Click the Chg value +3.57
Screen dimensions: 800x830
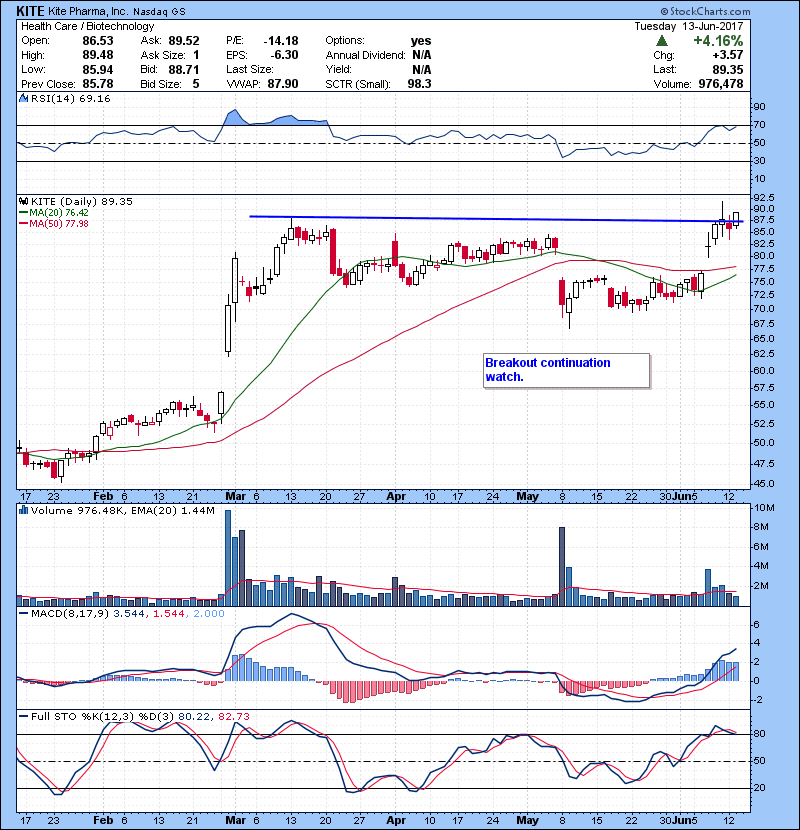(727, 55)
